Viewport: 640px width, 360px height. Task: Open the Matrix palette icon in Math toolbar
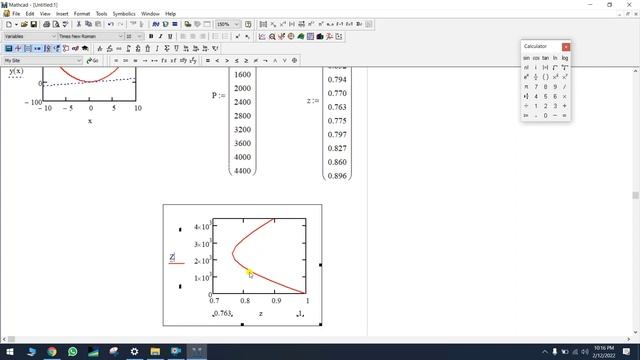28,49
